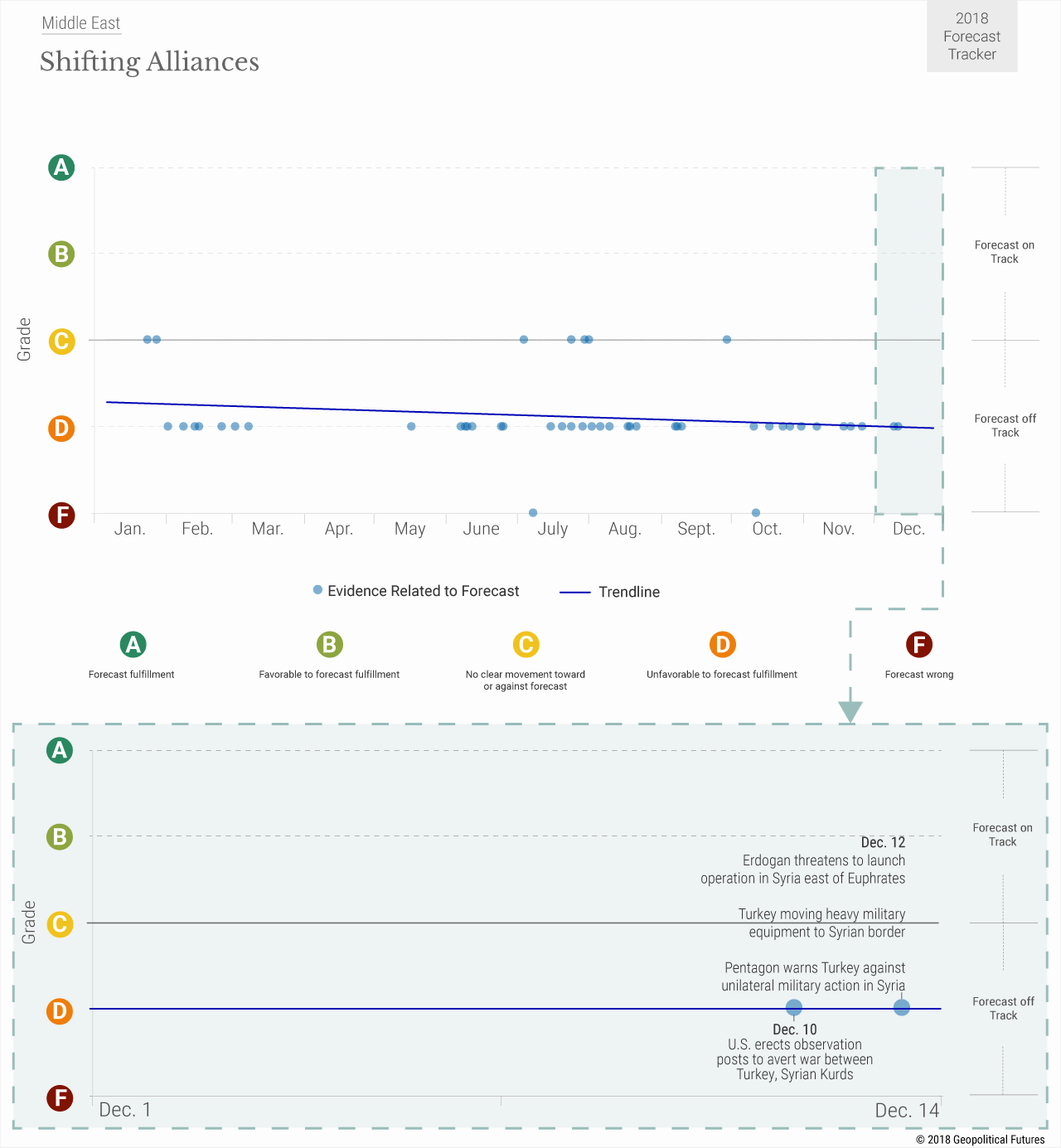Click the blue line sample beside "Trendline"
1061x1148 pixels.
pos(574,593)
